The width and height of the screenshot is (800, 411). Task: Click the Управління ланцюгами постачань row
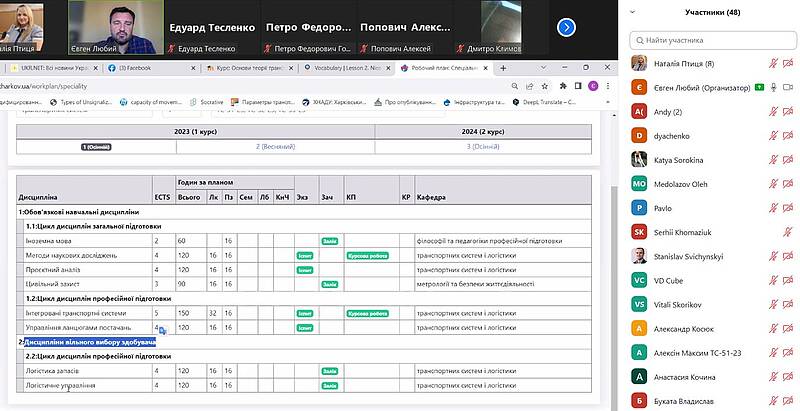(x=304, y=327)
